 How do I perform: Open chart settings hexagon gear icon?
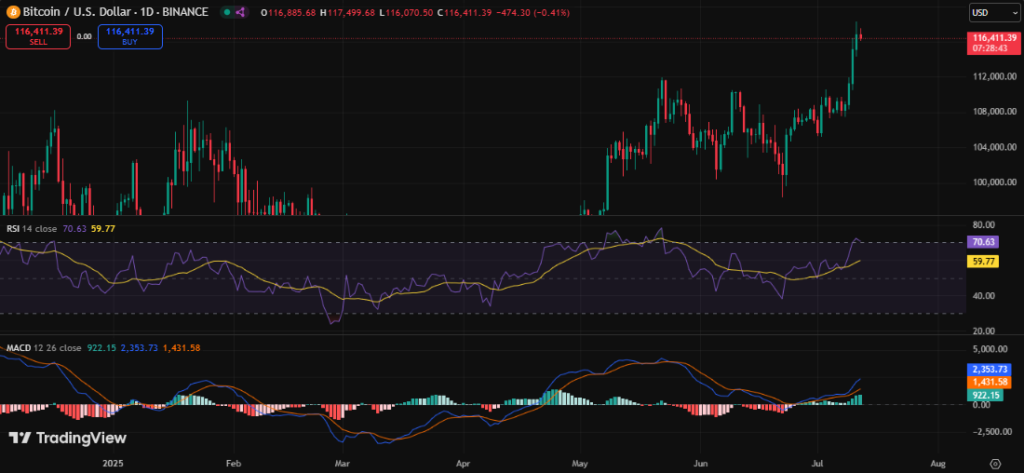[995, 462]
